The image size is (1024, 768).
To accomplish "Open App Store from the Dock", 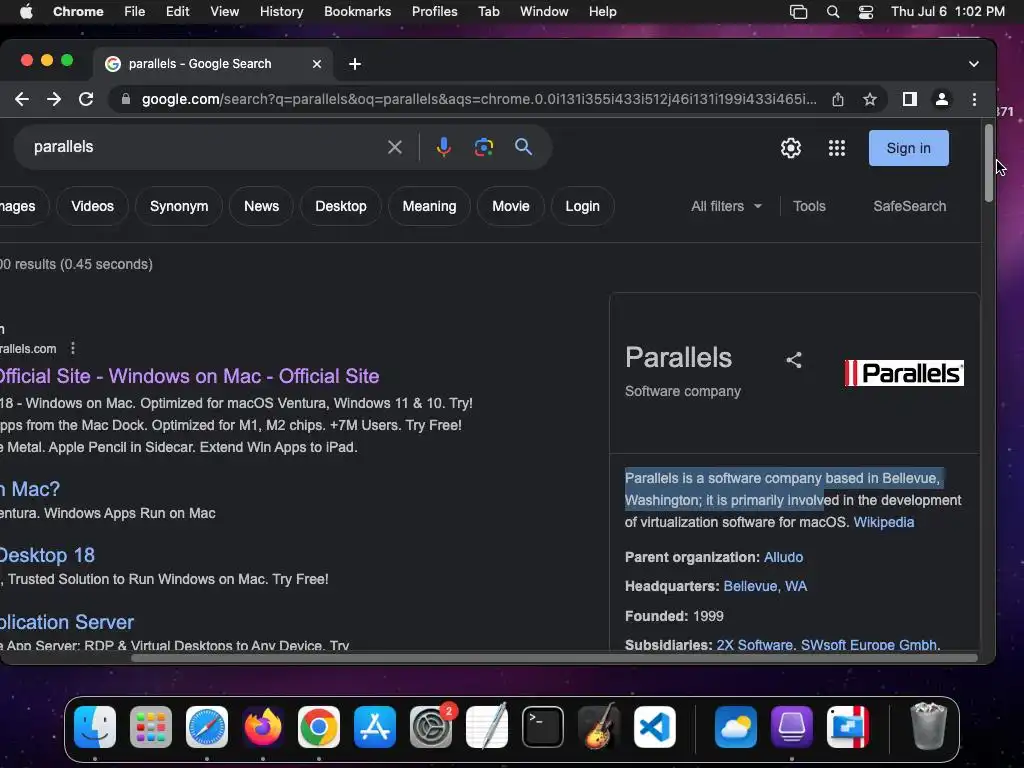I will click(x=375, y=727).
